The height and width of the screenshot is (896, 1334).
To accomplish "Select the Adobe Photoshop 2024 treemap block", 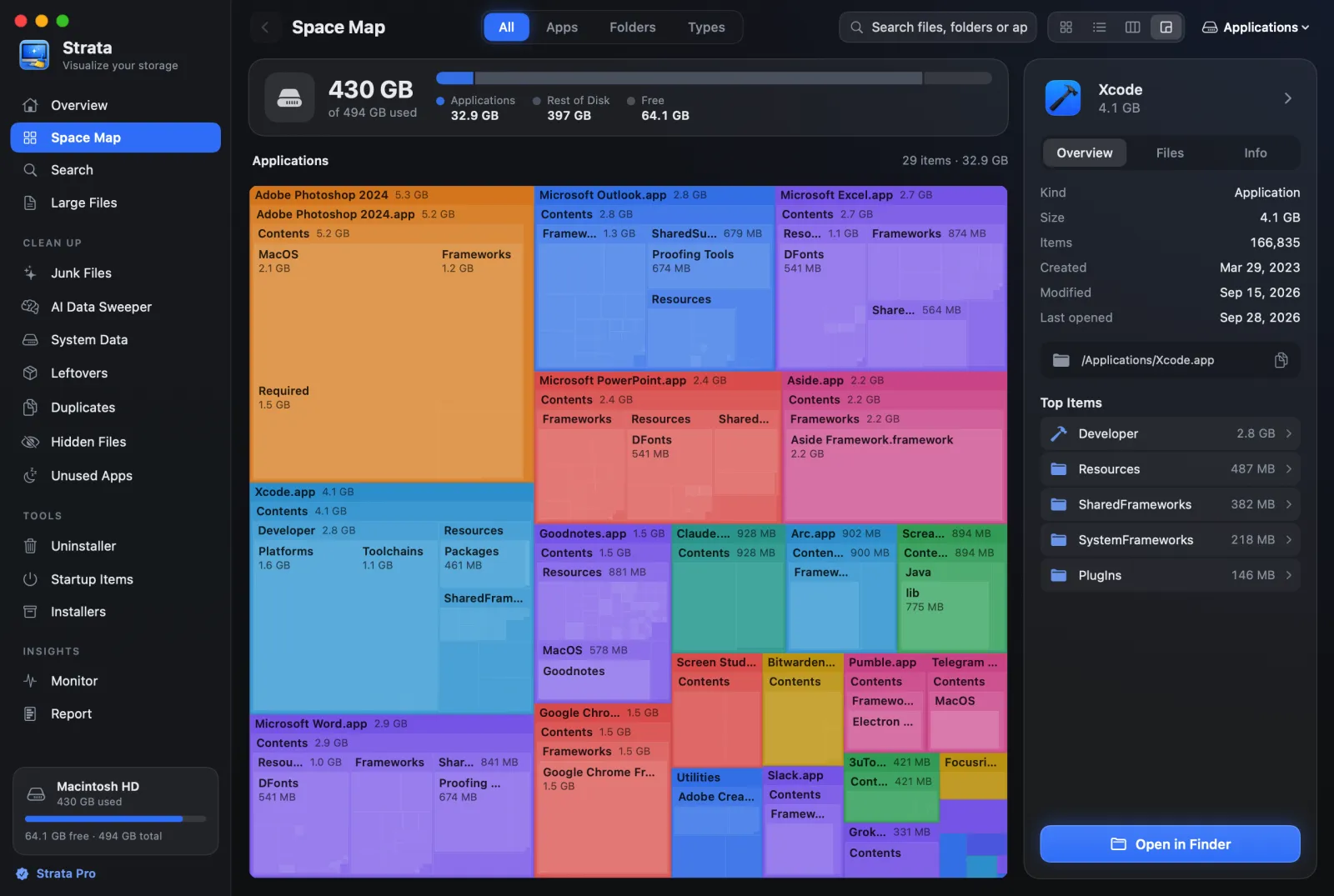I will coord(391,333).
